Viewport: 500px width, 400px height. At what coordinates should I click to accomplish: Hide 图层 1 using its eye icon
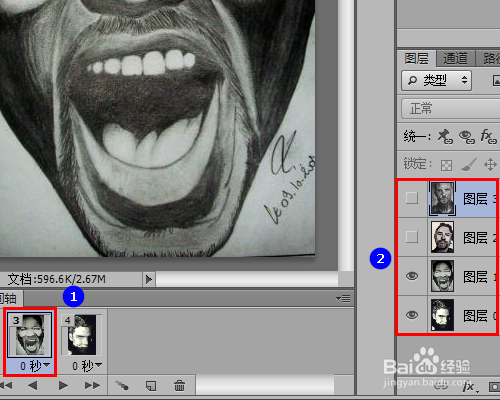tap(412, 276)
